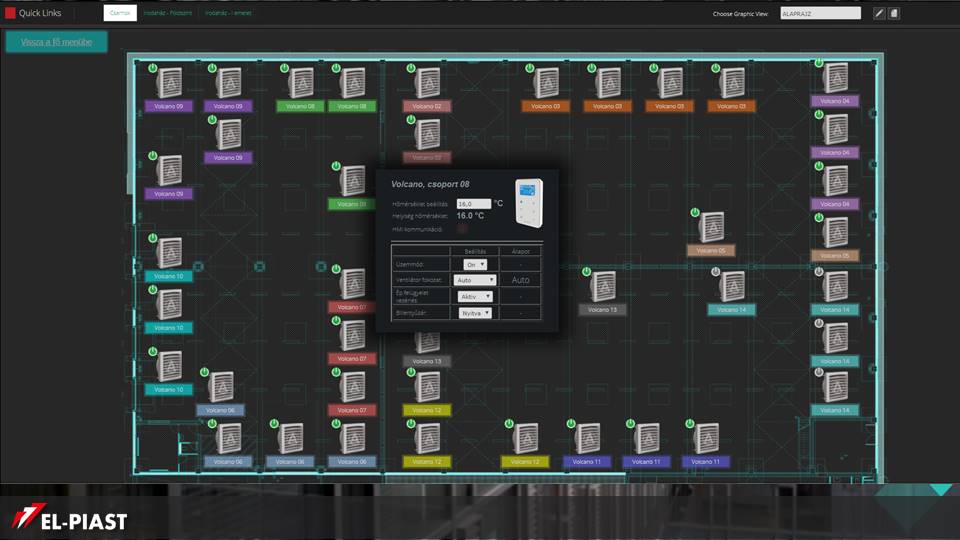Open the fan speed Auto dropdown
The width and height of the screenshot is (960, 540).
(474, 280)
